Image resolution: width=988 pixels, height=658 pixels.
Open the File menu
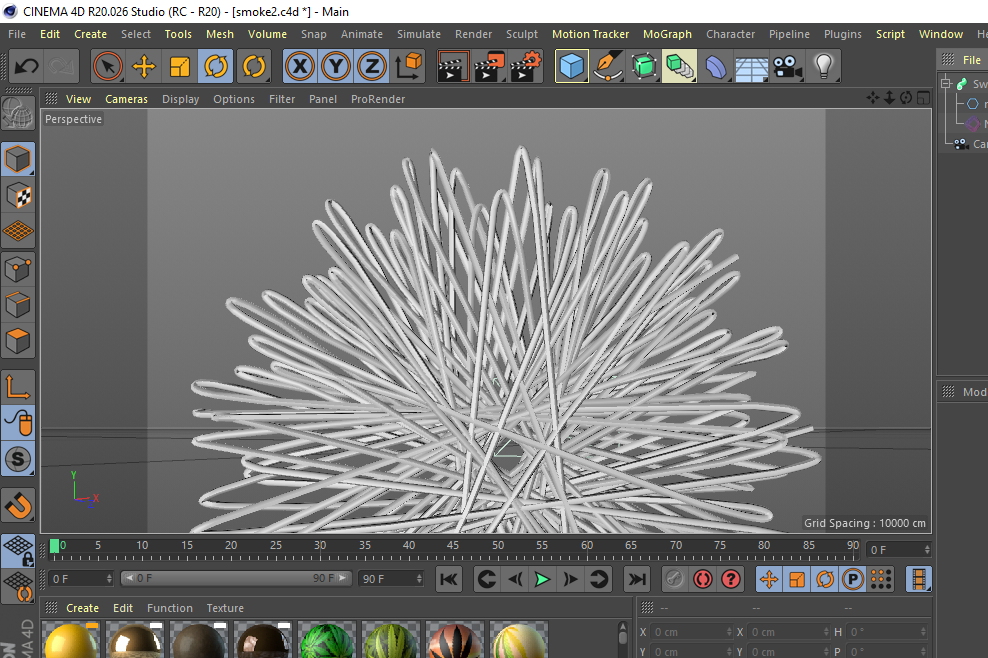pos(17,34)
